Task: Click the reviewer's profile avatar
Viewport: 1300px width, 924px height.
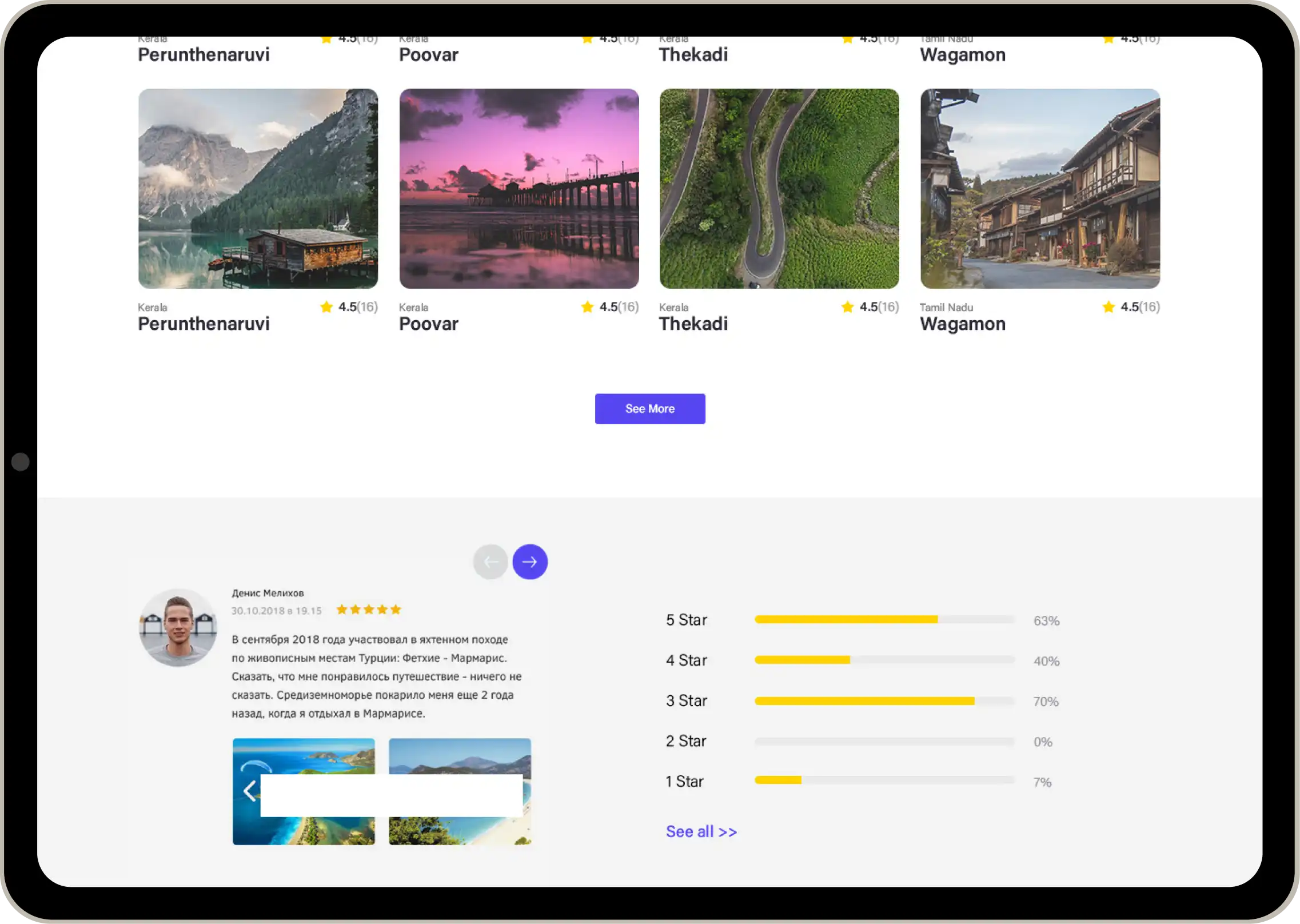Action: tap(178, 627)
